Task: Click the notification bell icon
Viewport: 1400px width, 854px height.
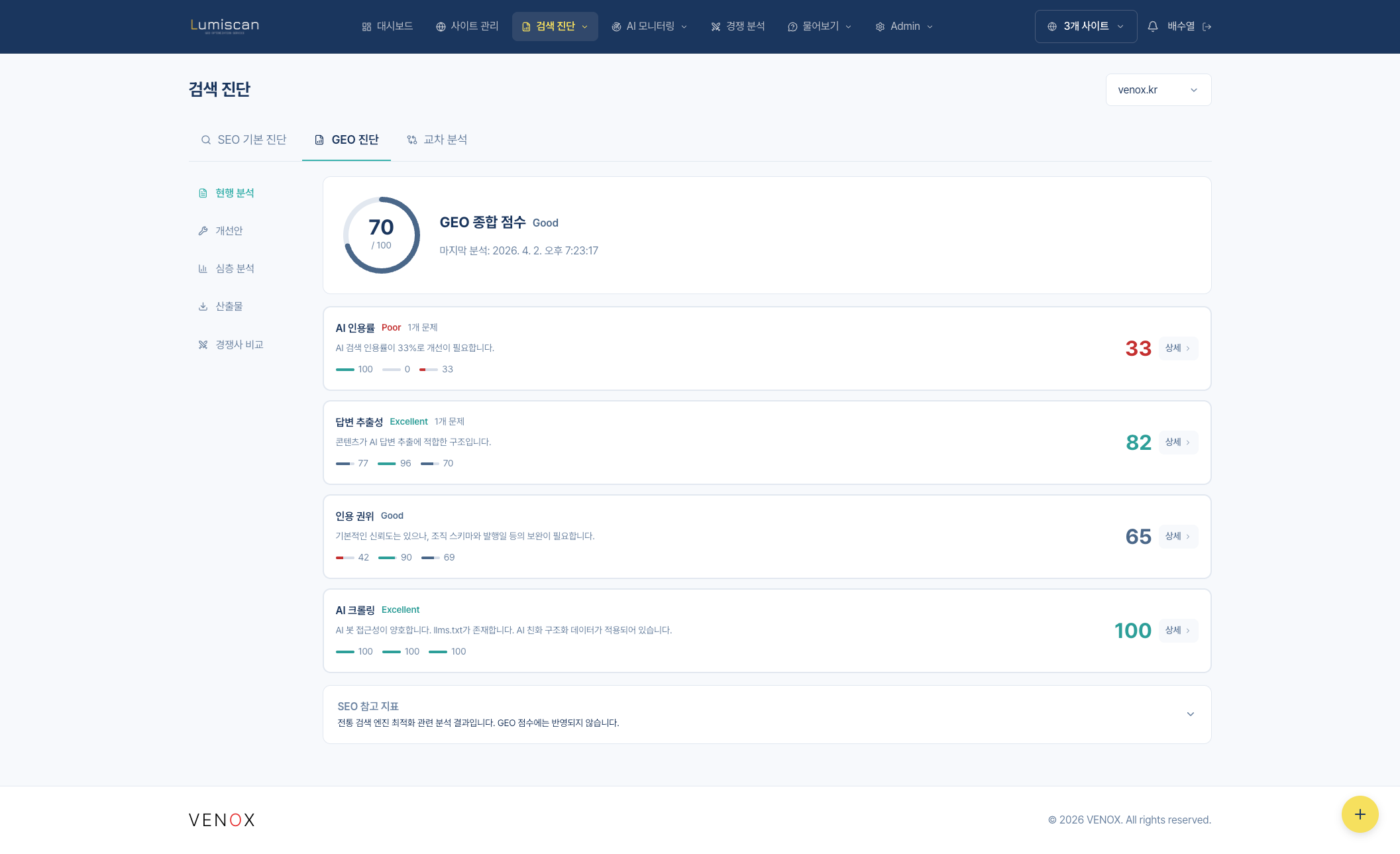Action: (1152, 27)
